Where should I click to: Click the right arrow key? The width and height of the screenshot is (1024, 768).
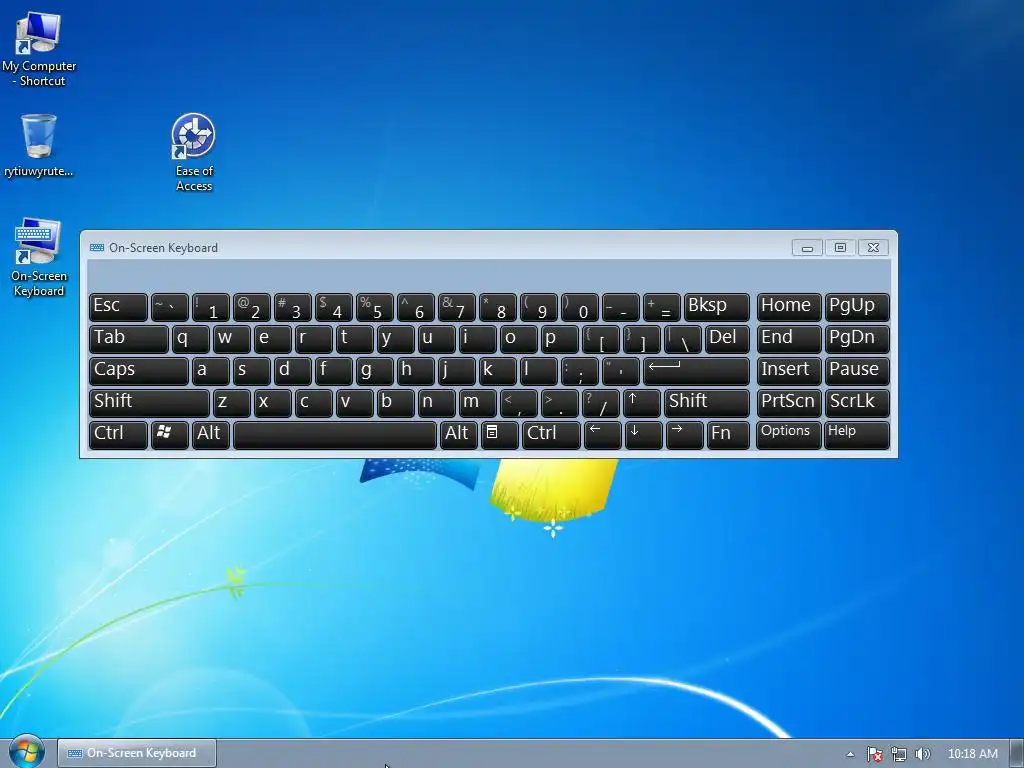pyautogui.click(x=684, y=434)
